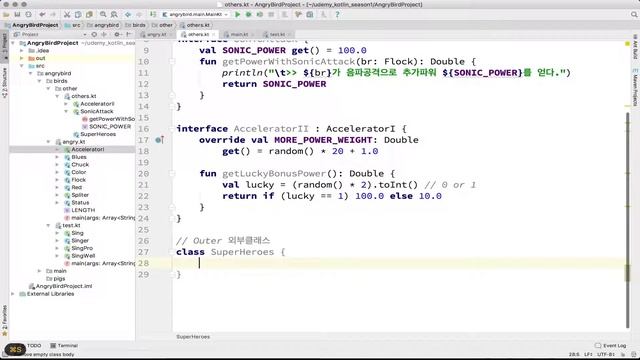Open the Favorites side tab
640x360 pixels.
(4, 320)
